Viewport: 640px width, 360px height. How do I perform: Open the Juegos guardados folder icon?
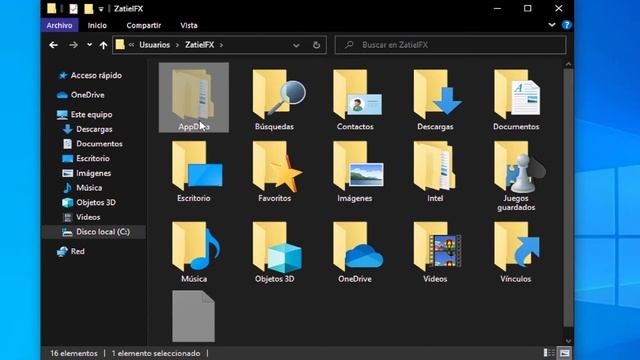[x=519, y=166]
